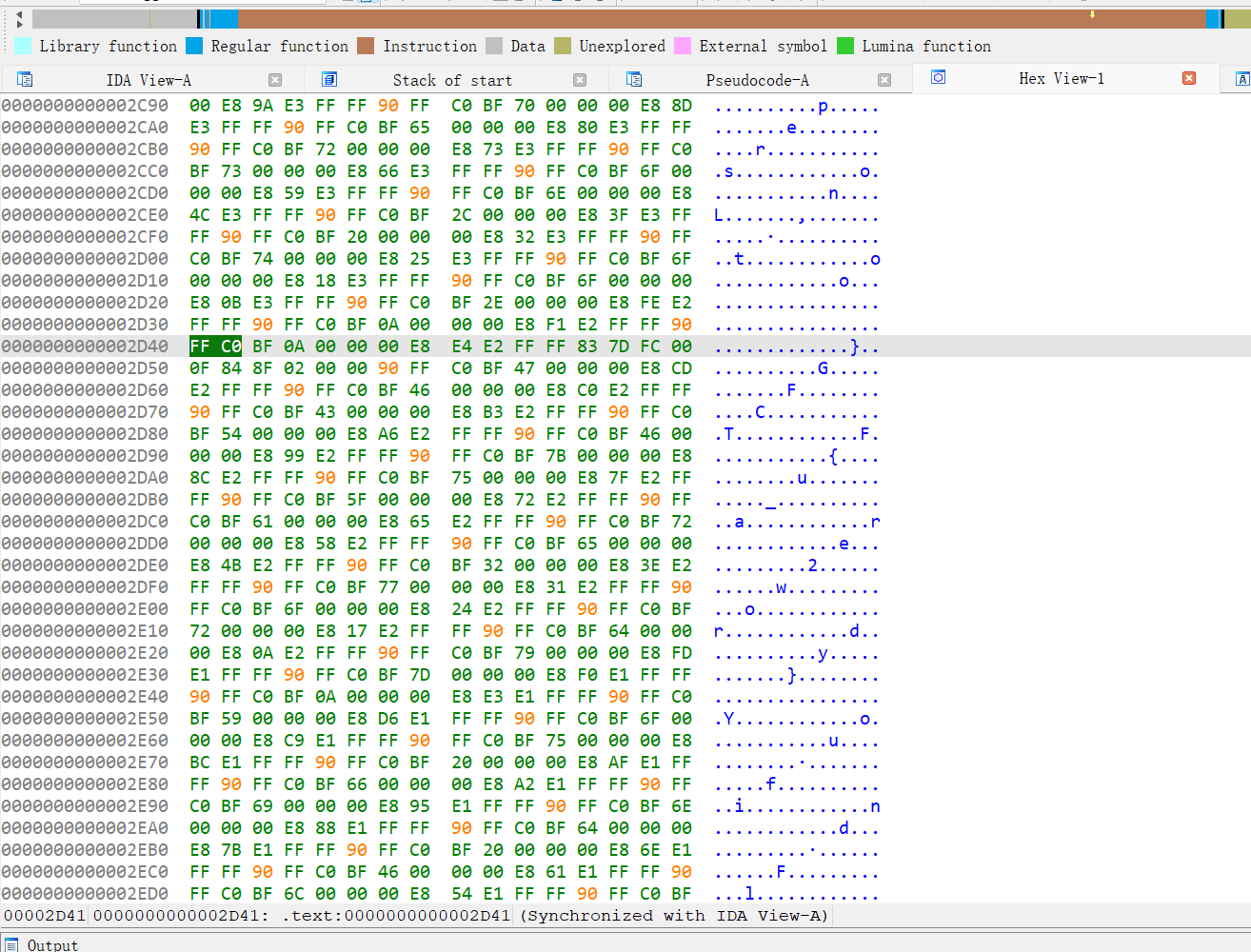Select address 0000000000002D90
Screen dimensions: 1251x952
(x=85, y=456)
